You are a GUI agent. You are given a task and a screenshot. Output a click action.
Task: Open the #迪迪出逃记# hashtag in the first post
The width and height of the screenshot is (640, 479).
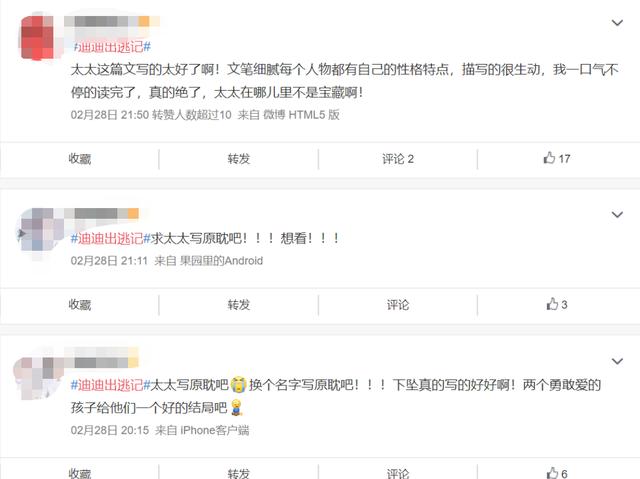(112, 47)
